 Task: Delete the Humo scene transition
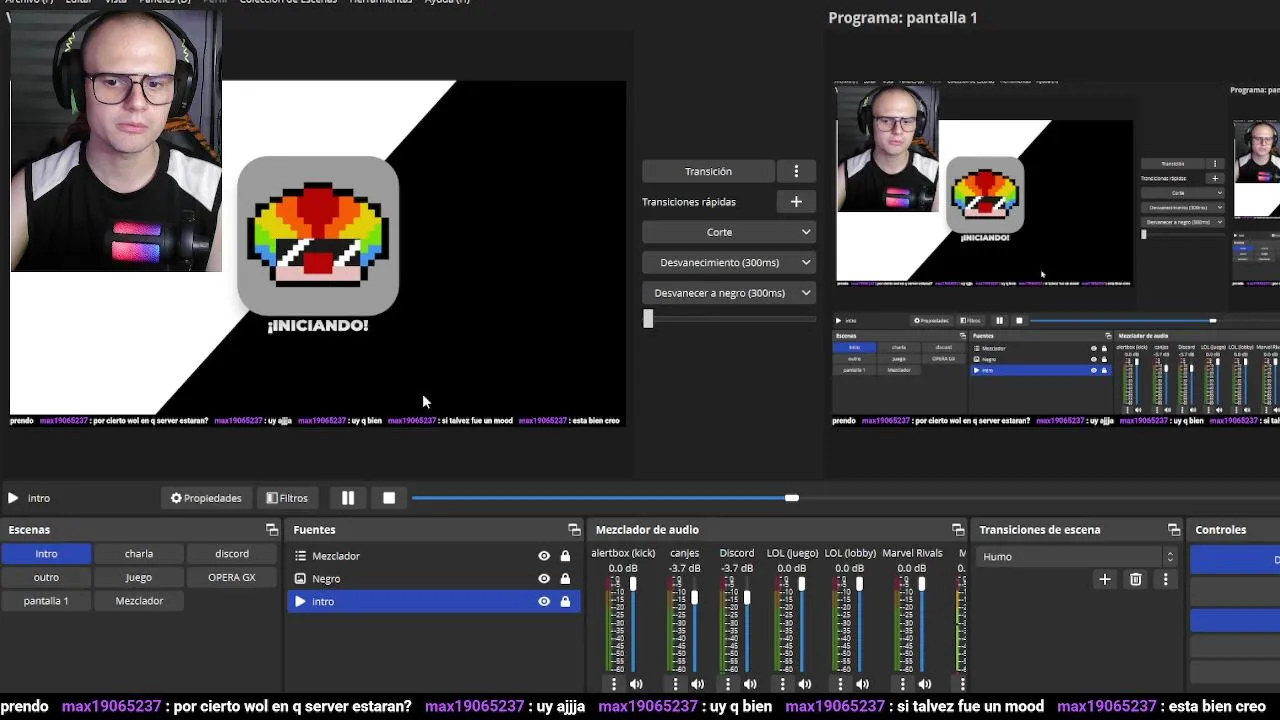1135,579
